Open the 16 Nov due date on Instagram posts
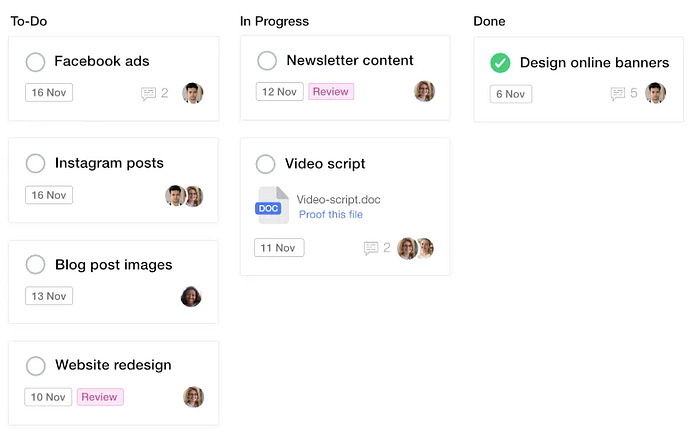The image size is (700, 439). pyautogui.click(x=49, y=195)
